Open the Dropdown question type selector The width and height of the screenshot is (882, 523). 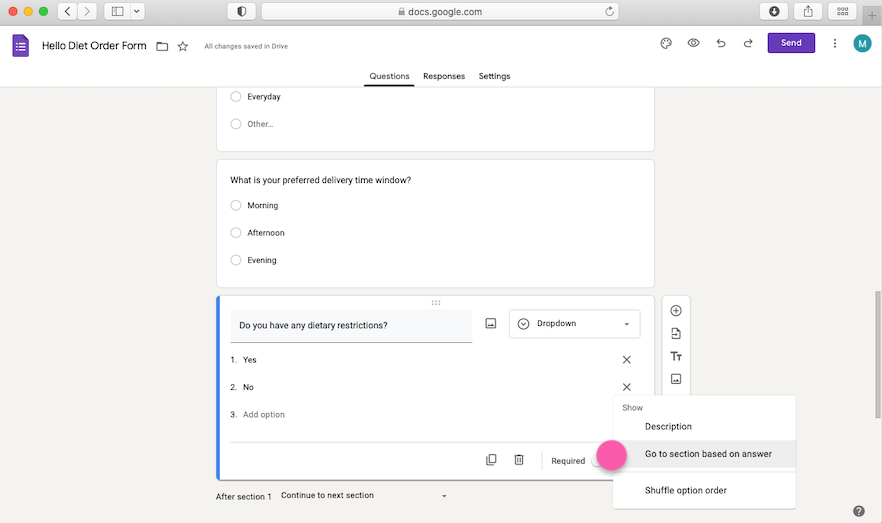tap(574, 324)
